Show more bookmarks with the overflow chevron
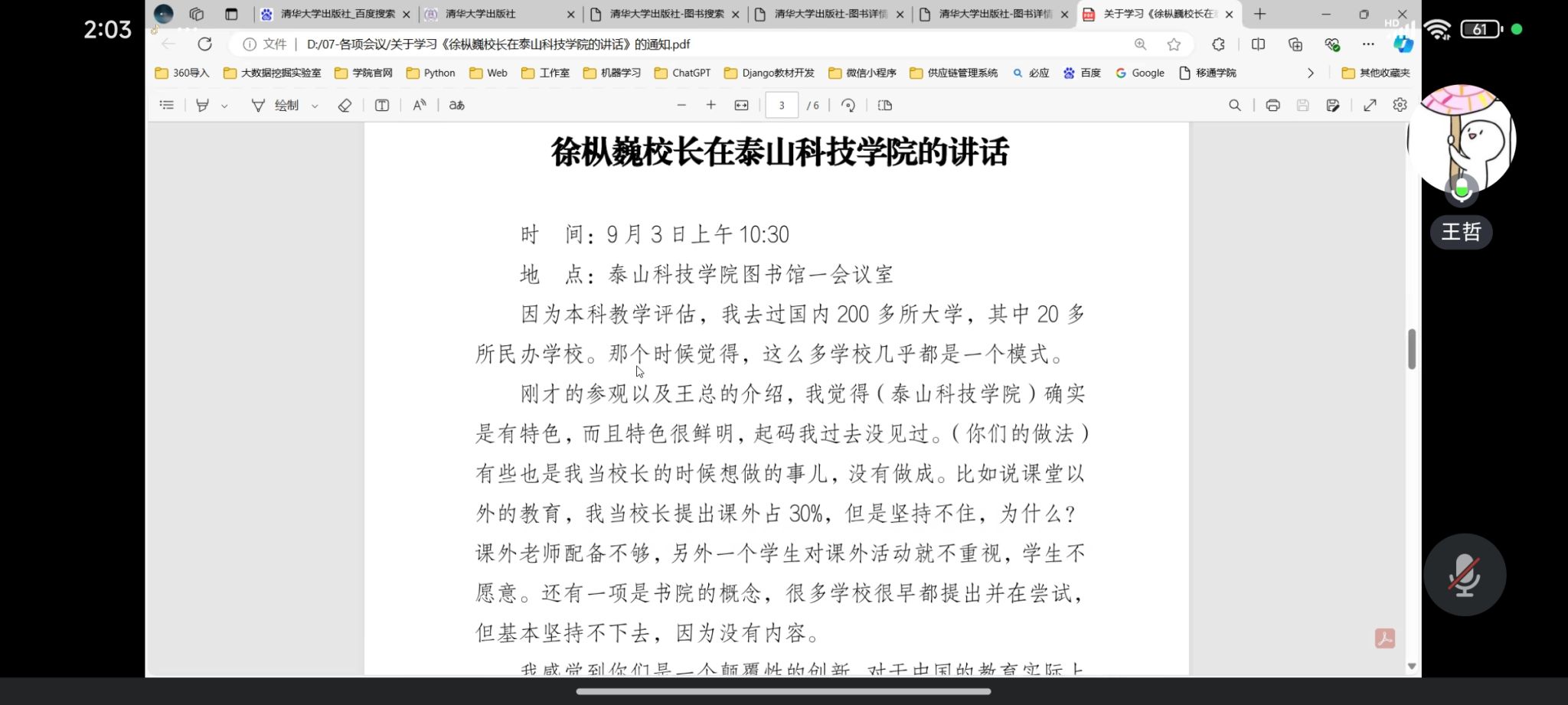The width and height of the screenshot is (1568, 705). (x=1310, y=73)
